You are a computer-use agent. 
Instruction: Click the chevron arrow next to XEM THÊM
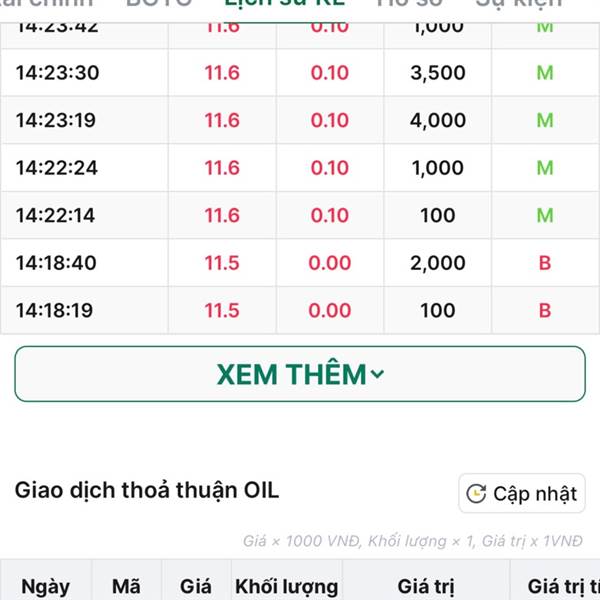(377, 374)
